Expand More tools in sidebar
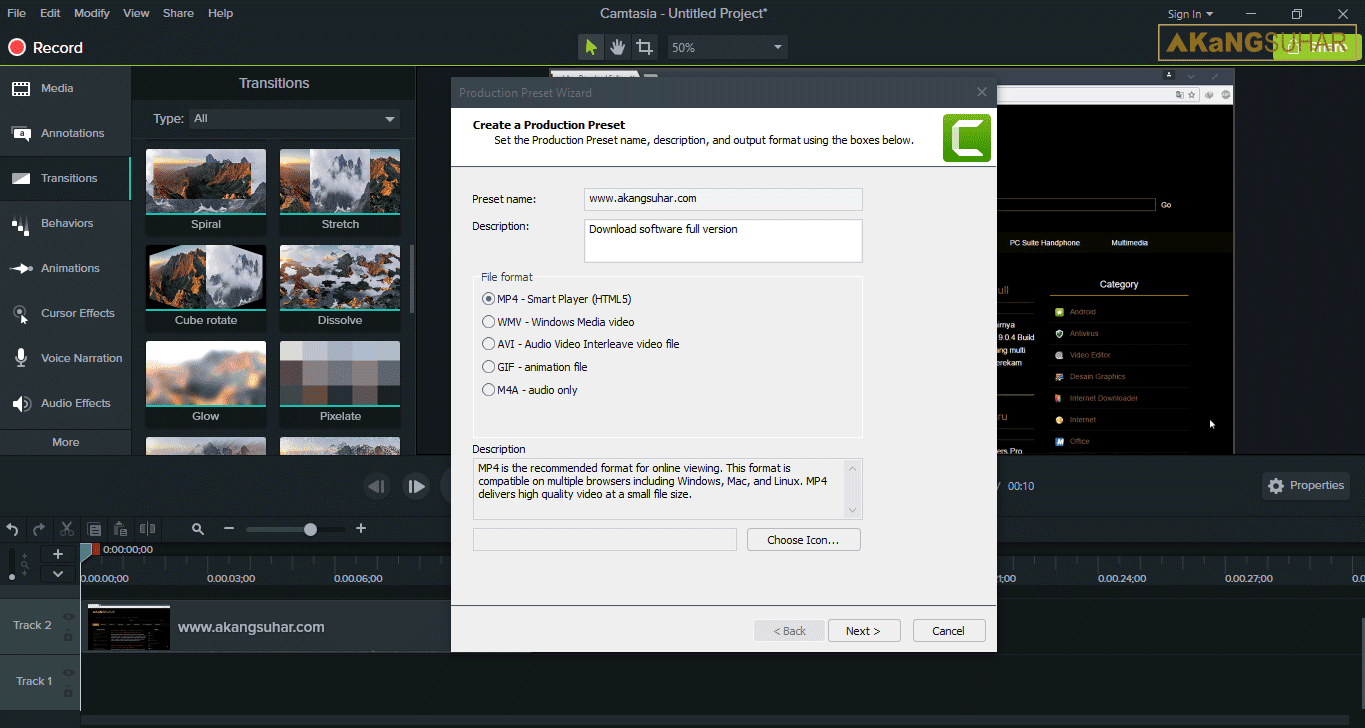Image resolution: width=1365 pixels, height=728 pixels. point(65,442)
